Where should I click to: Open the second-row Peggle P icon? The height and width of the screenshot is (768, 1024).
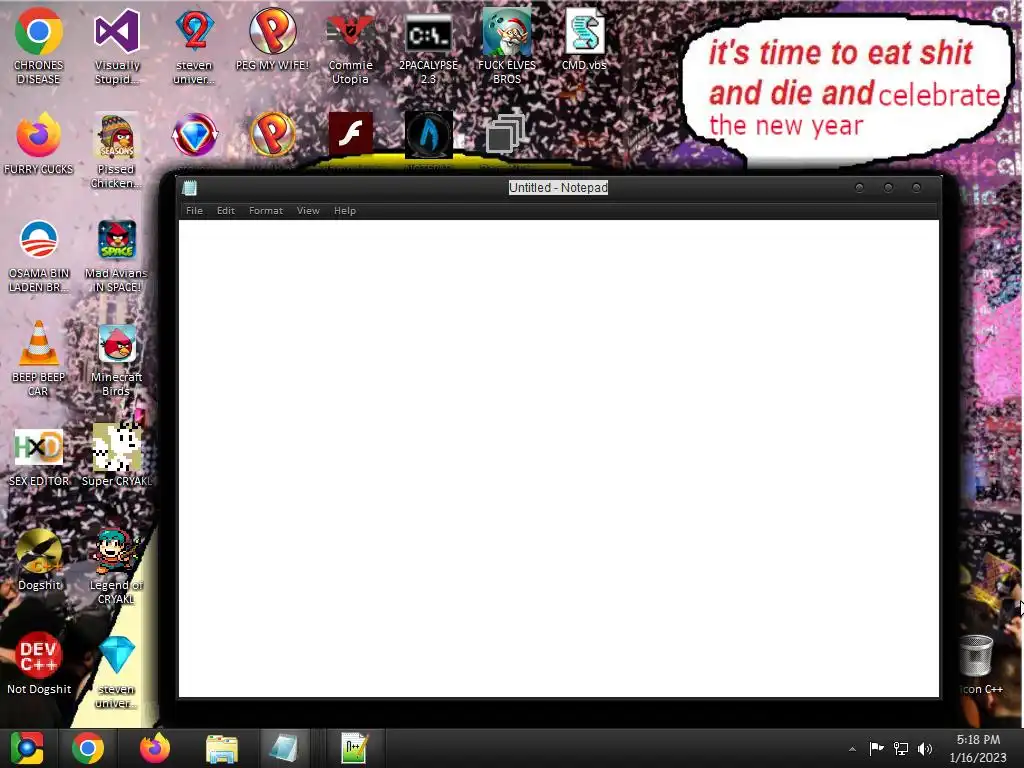[x=273, y=135]
